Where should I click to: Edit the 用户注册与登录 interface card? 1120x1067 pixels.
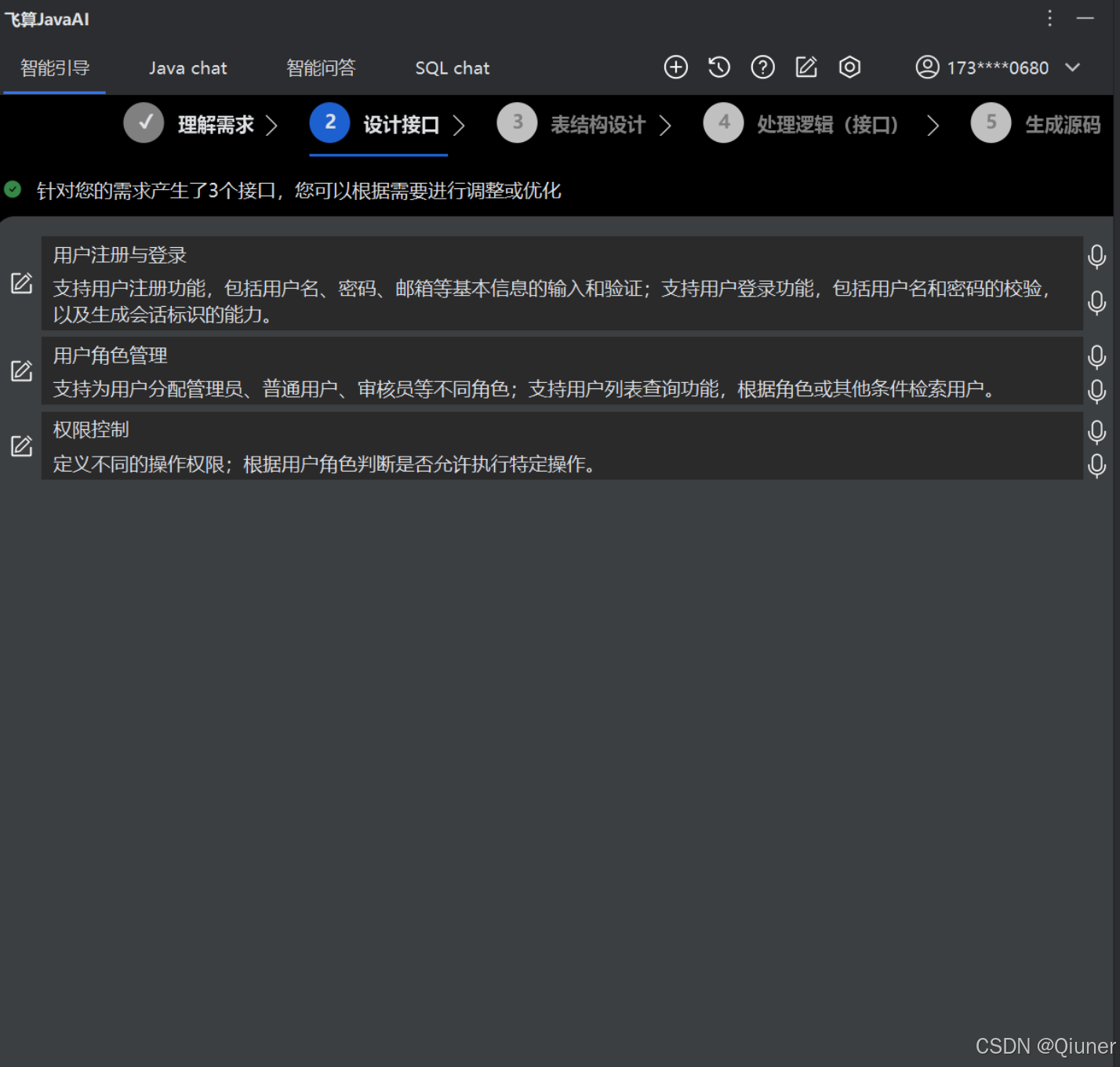tap(21, 284)
